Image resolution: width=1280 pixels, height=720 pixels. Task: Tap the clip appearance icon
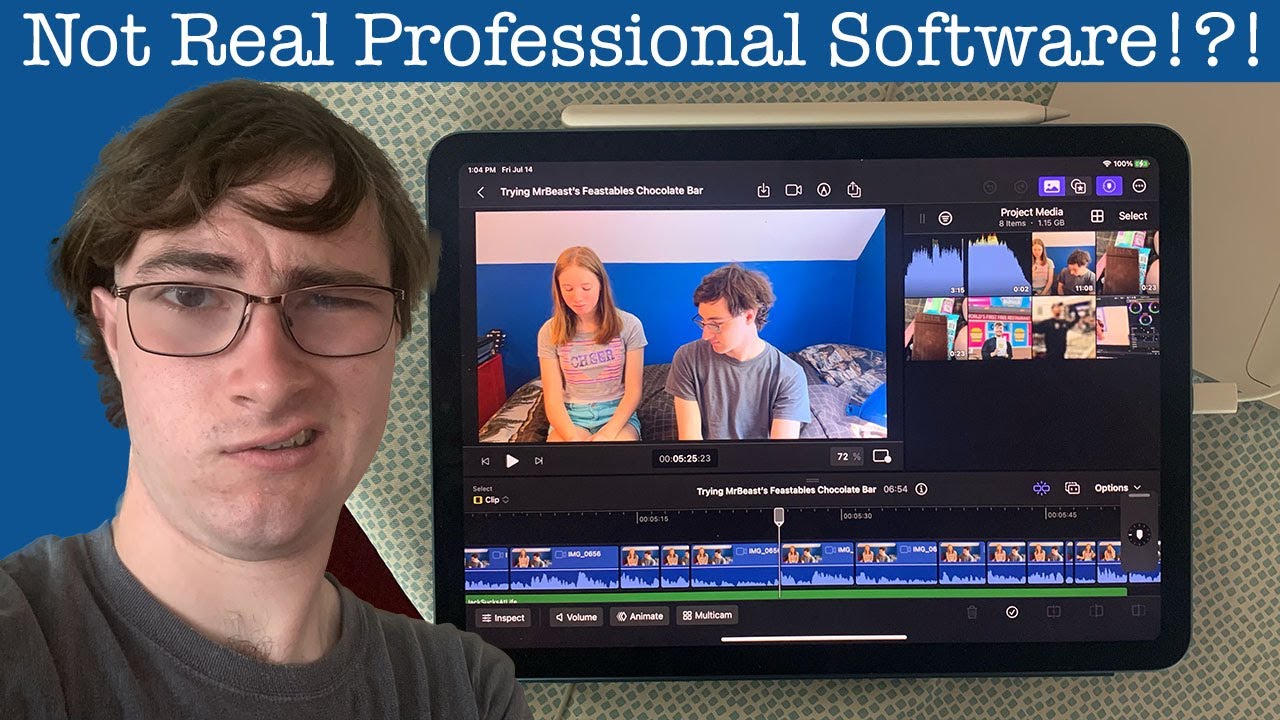pyautogui.click(x=1072, y=488)
